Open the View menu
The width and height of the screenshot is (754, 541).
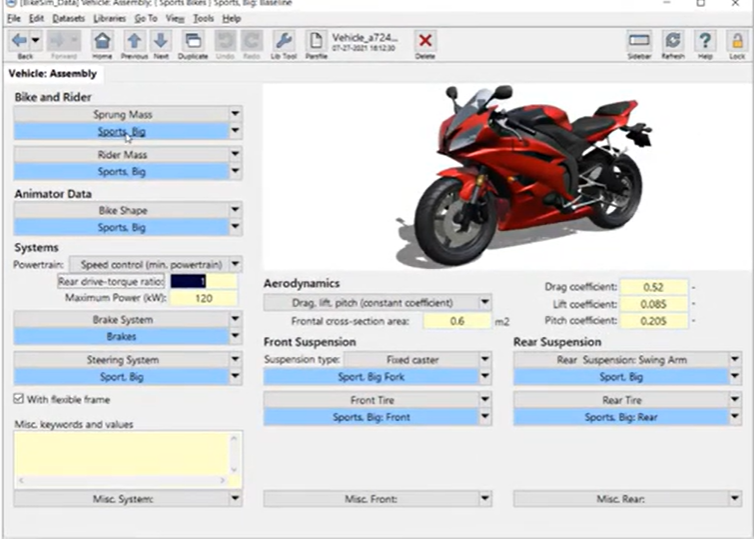(175, 19)
